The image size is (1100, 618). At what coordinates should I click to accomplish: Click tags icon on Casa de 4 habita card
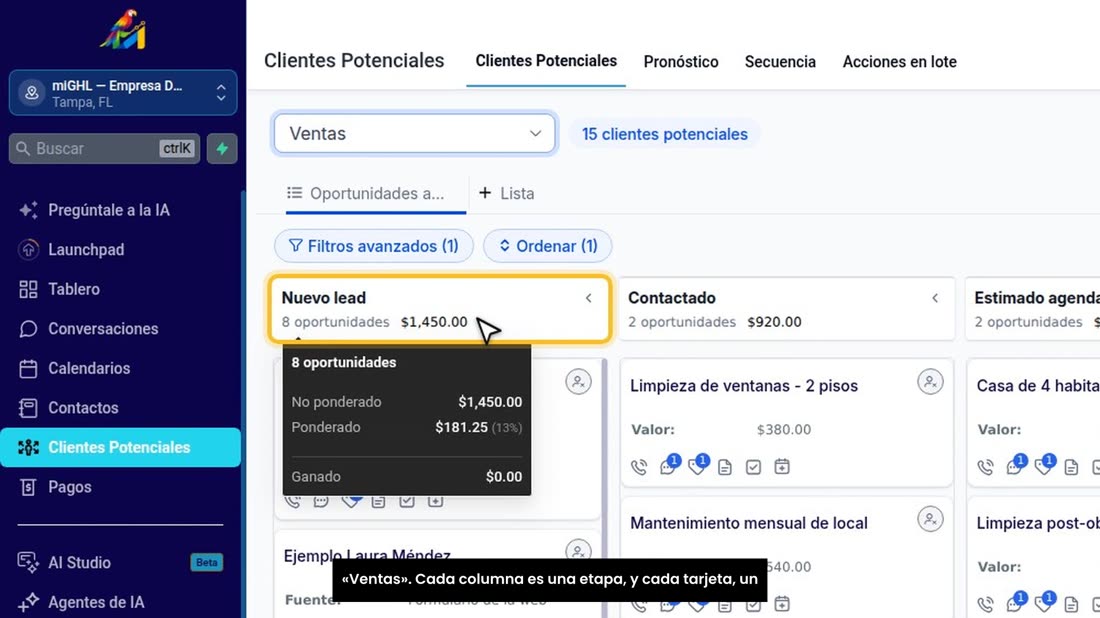click(1044, 465)
